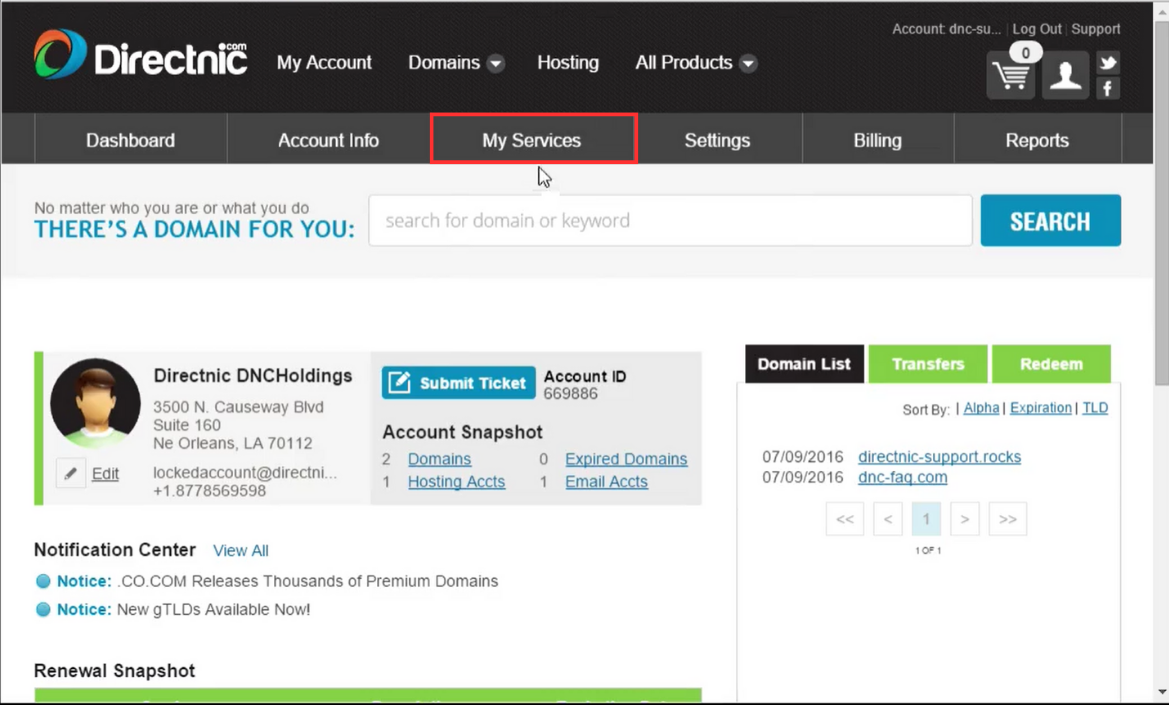The height and width of the screenshot is (706, 1170).
Task: Open the Reports tab
Action: 1037,140
